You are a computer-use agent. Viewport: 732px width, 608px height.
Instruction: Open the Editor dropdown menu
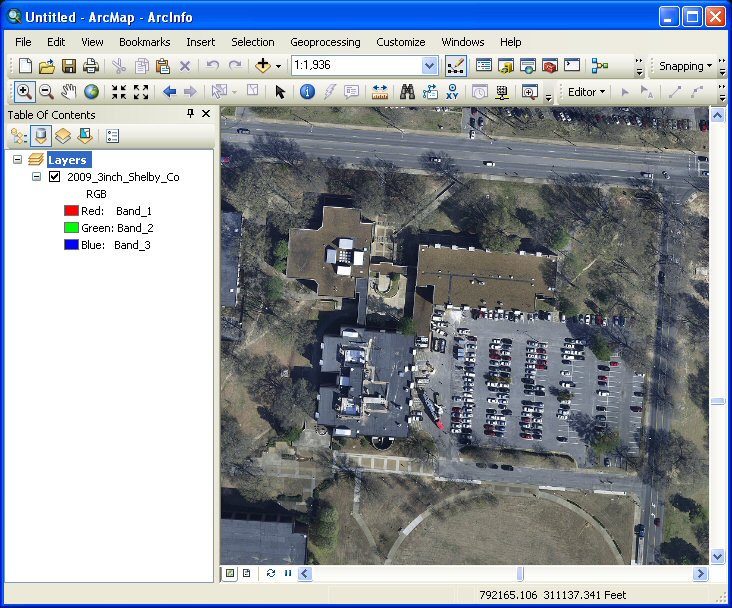click(x=586, y=92)
